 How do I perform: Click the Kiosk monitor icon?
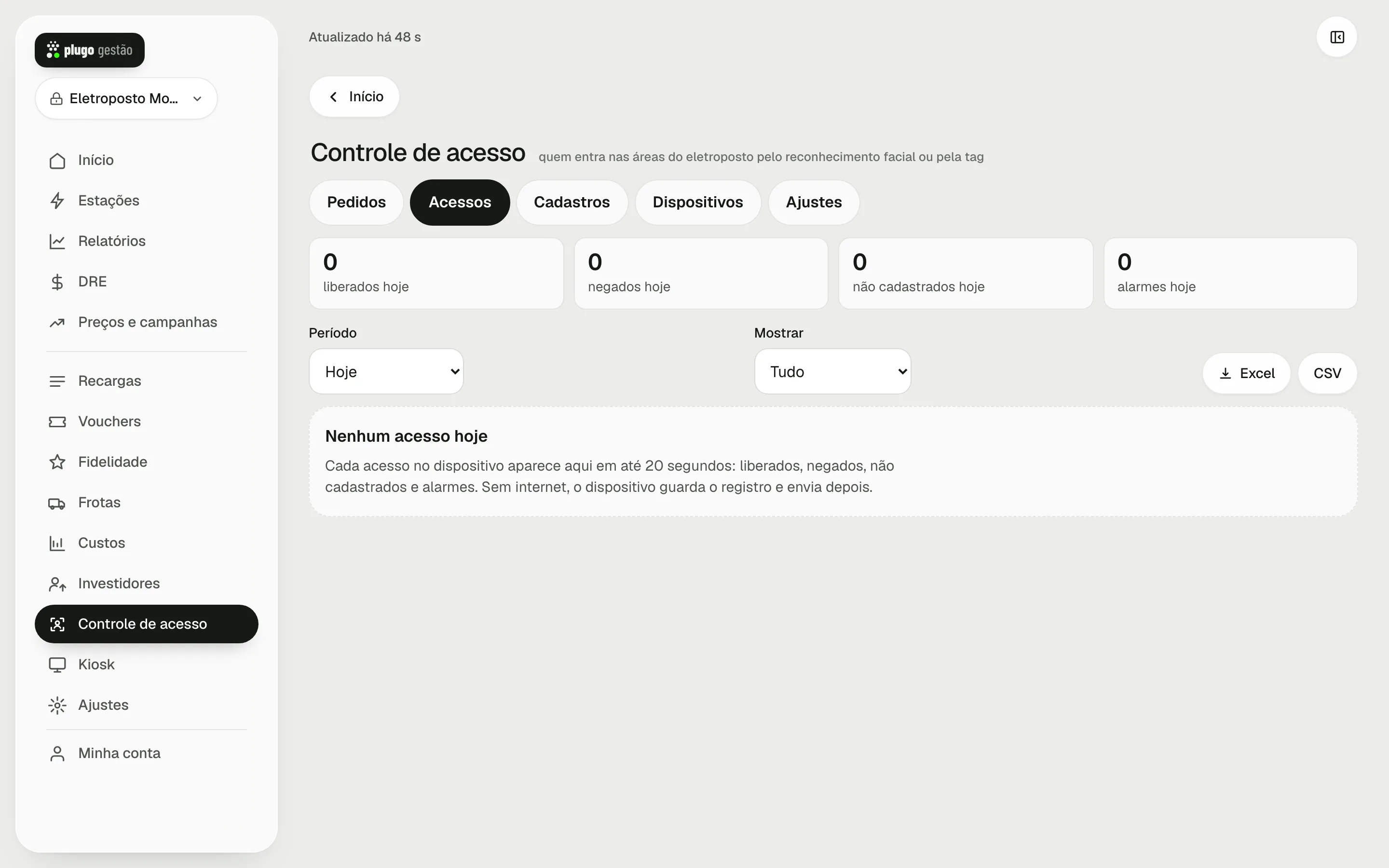click(57, 665)
